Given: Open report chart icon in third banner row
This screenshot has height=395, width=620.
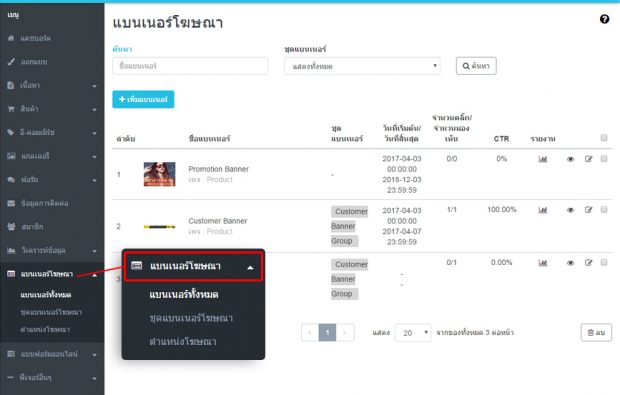Looking at the screenshot, I should click(x=542, y=263).
